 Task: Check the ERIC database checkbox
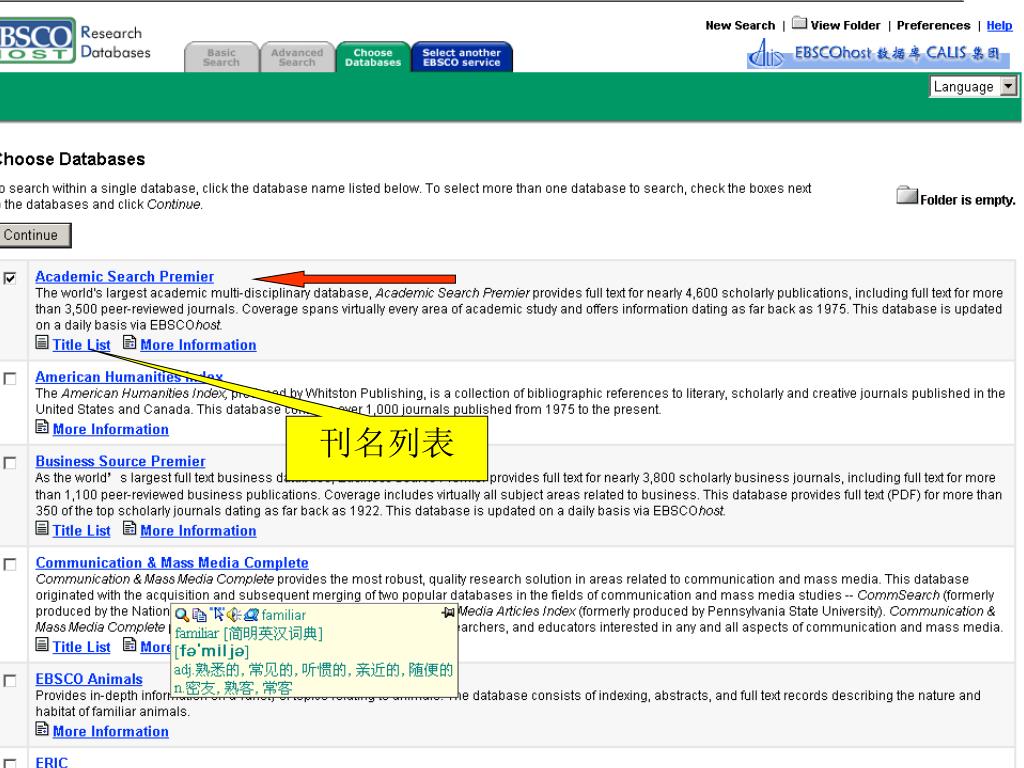[10, 763]
